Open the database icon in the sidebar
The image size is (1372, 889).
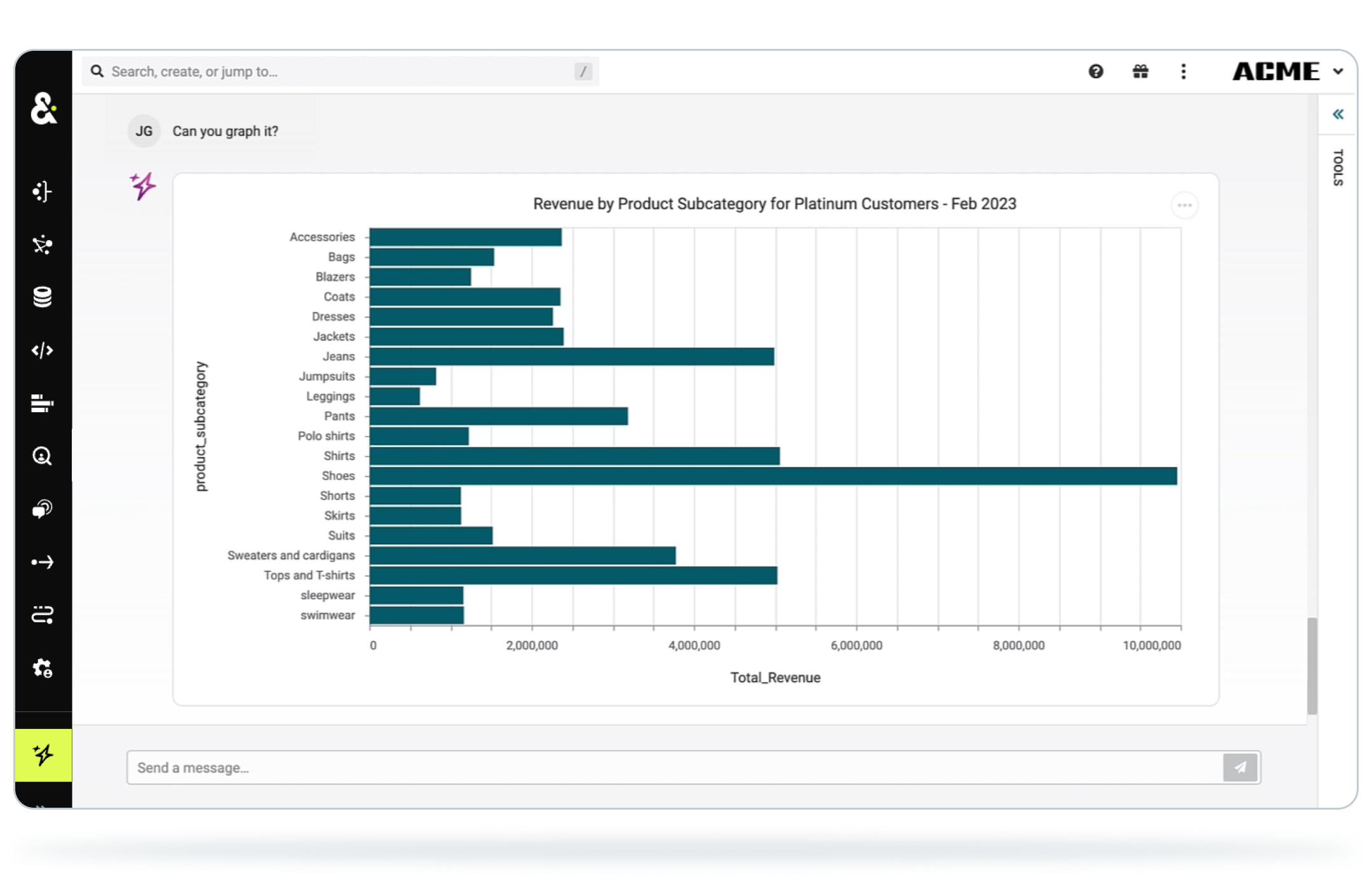pyautogui.click(x=43, y=297)
